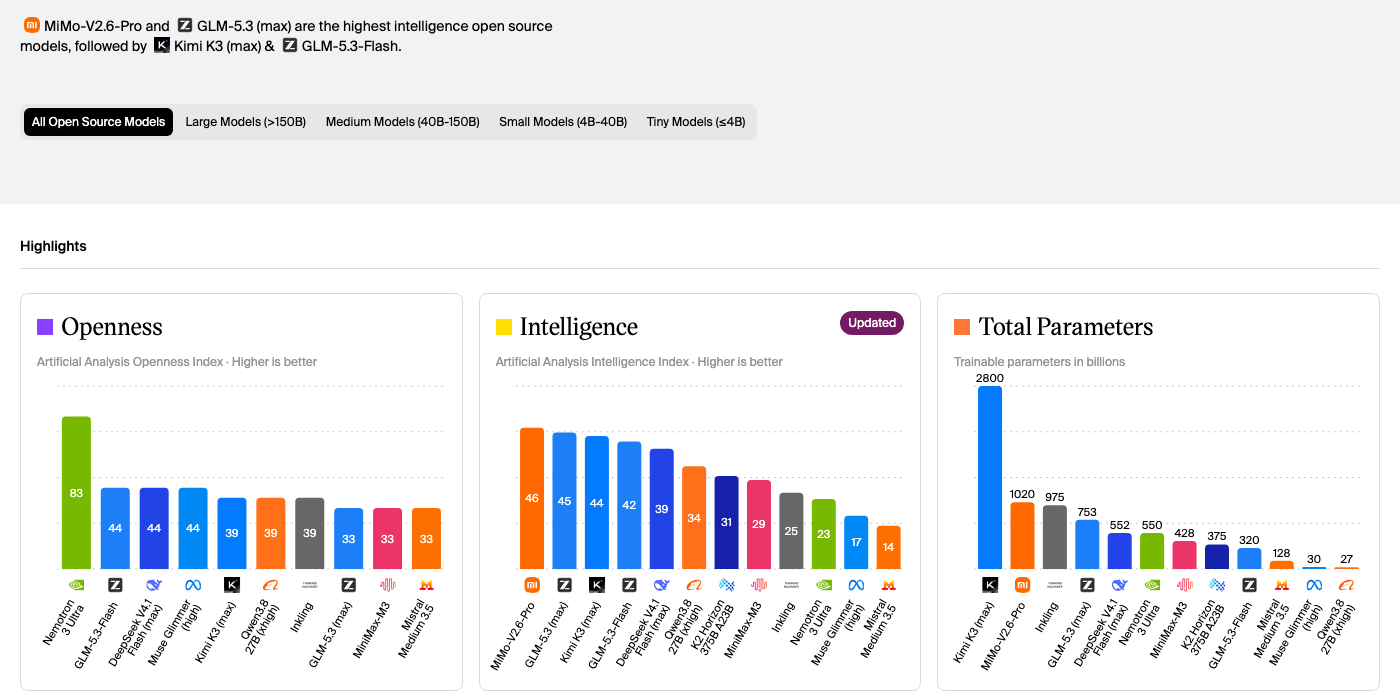The width and height of the screenshot is (1400, 700).
Task: Click the GLM-5.3 (max) logo in headline
Action: point(185,25)
